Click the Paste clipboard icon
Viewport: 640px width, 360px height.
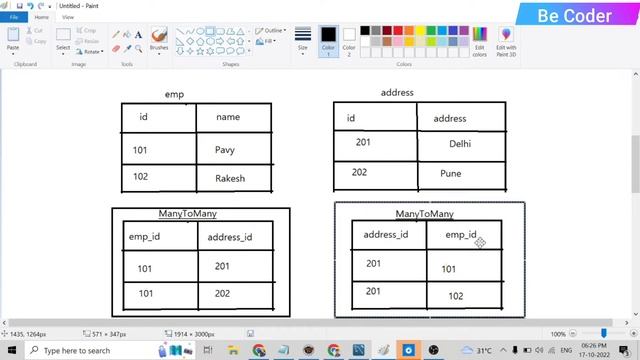point(13,34)
